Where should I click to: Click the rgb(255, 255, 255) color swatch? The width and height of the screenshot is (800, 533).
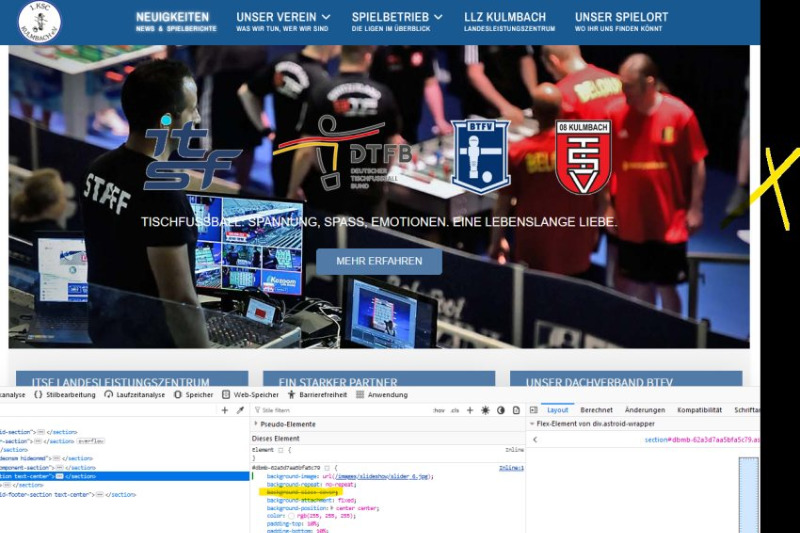[291, 516]
